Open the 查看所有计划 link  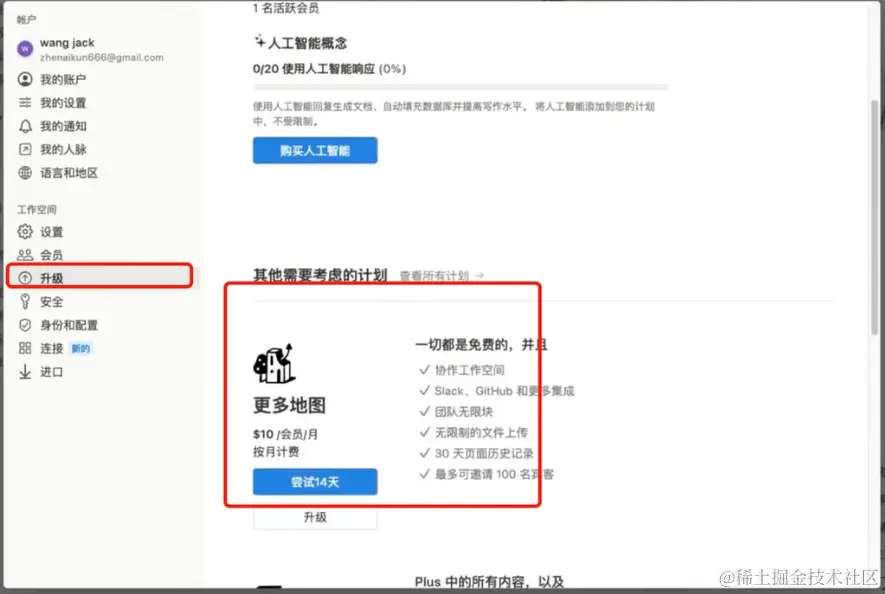(441, 276)
